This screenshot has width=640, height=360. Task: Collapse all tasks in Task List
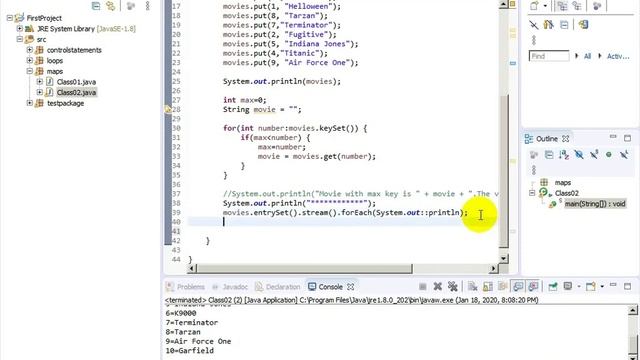564,25
